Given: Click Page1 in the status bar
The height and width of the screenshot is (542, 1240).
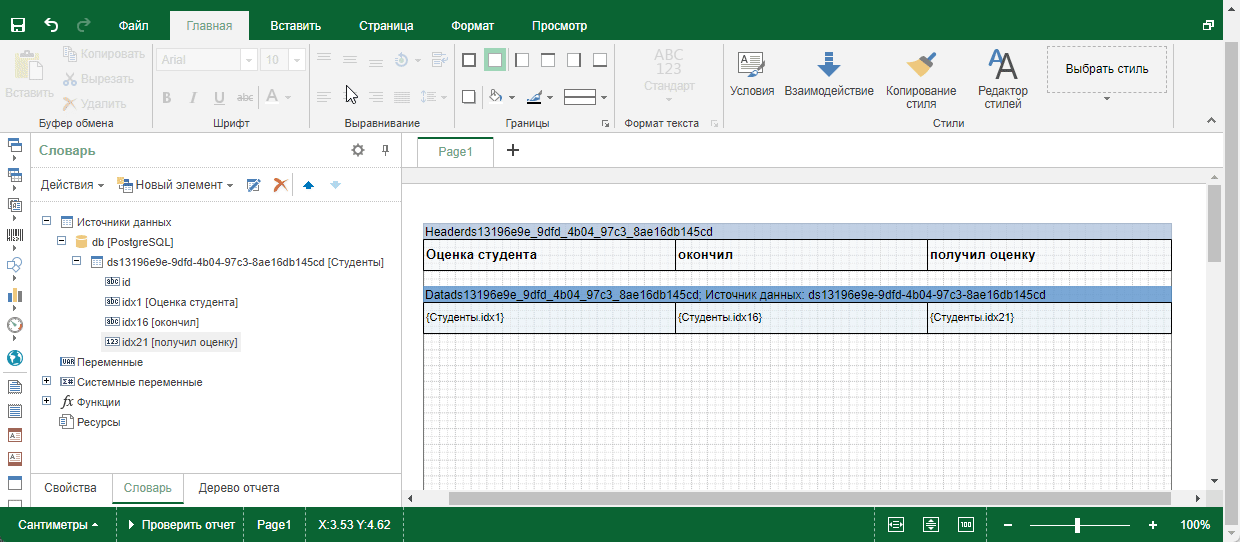Looking at the screenshot, I should point(274,525).
